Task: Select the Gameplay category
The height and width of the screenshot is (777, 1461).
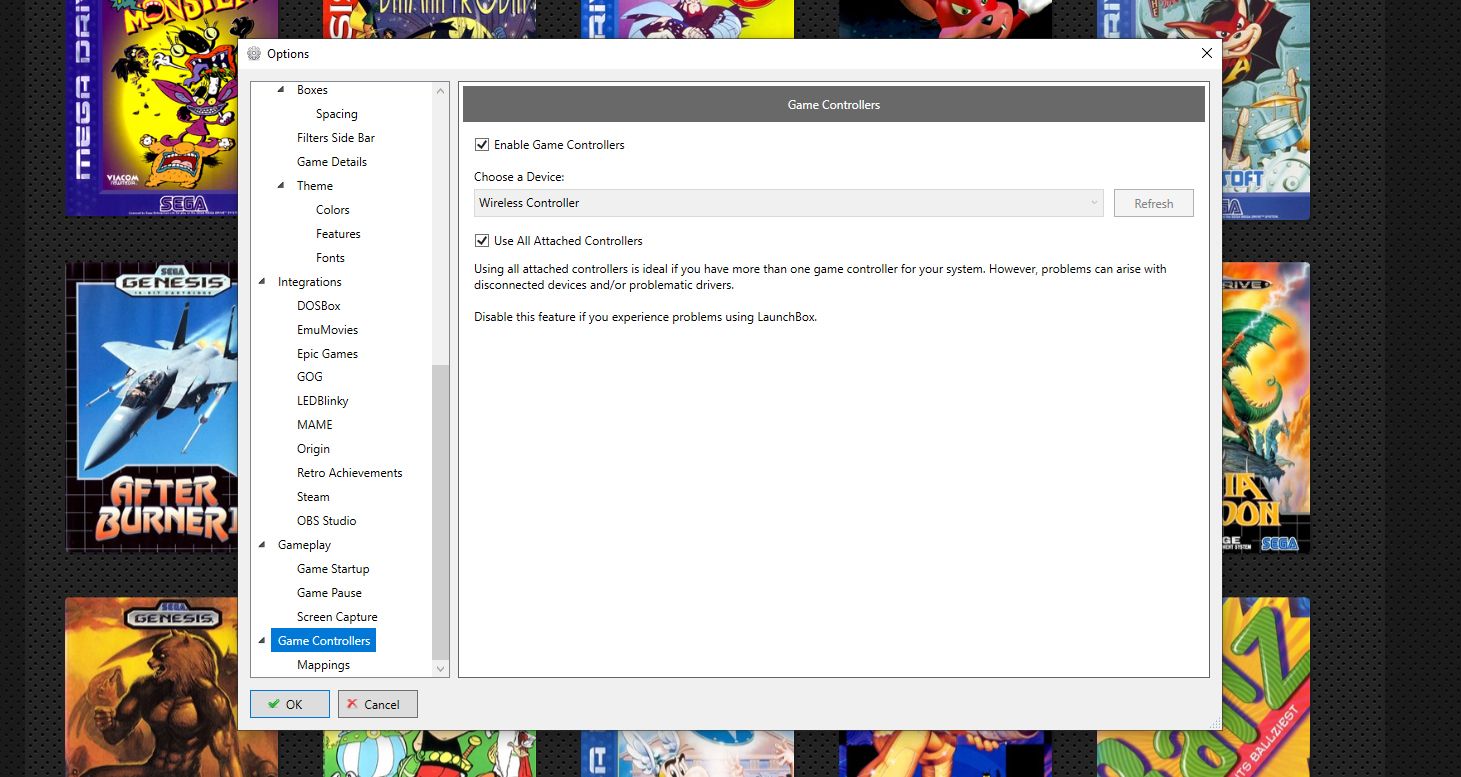Action: [x=304, y=545]
